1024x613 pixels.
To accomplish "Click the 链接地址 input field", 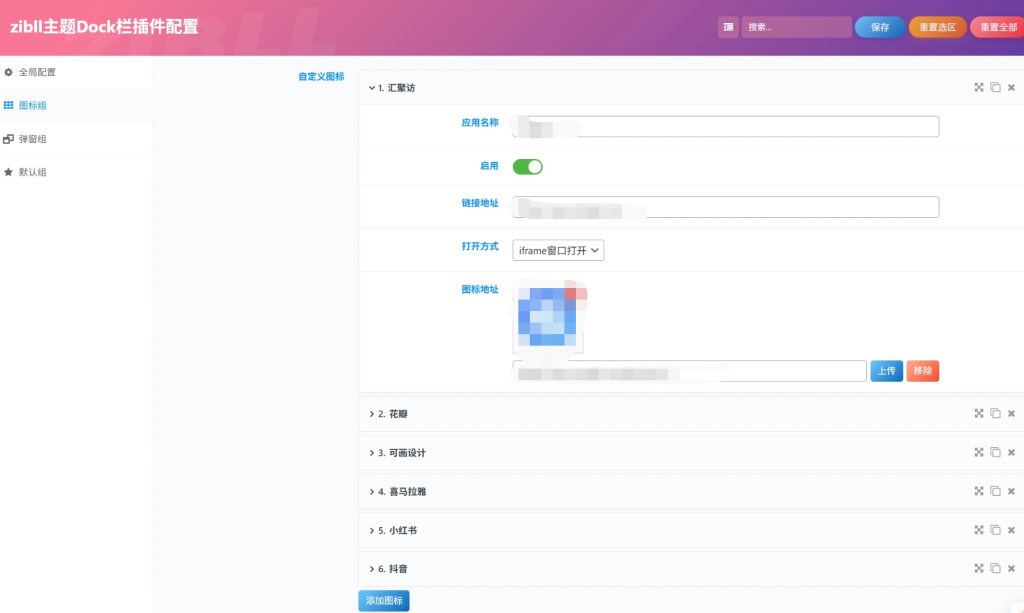I will tap(726, 207).
